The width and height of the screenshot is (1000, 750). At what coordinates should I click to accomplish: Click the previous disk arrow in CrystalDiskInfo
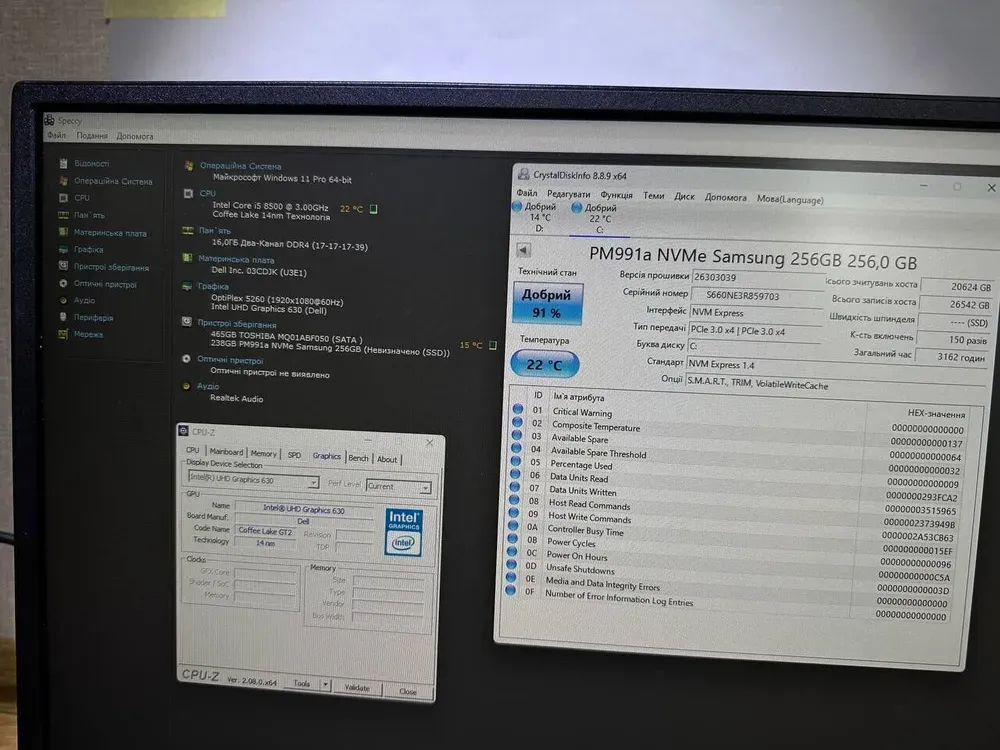[523, 250]
